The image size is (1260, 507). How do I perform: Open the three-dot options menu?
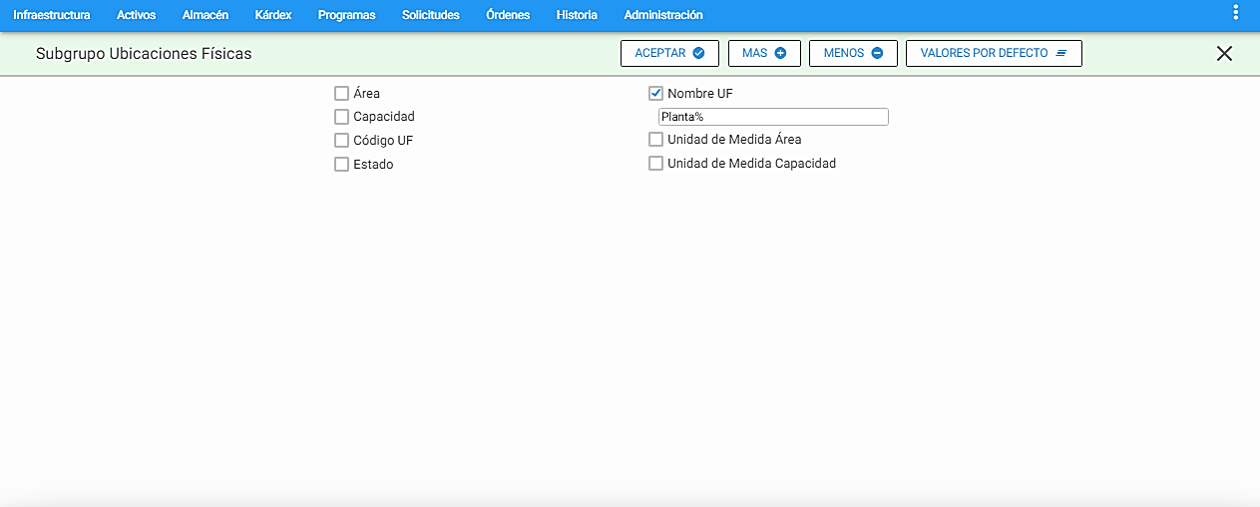1236,12
